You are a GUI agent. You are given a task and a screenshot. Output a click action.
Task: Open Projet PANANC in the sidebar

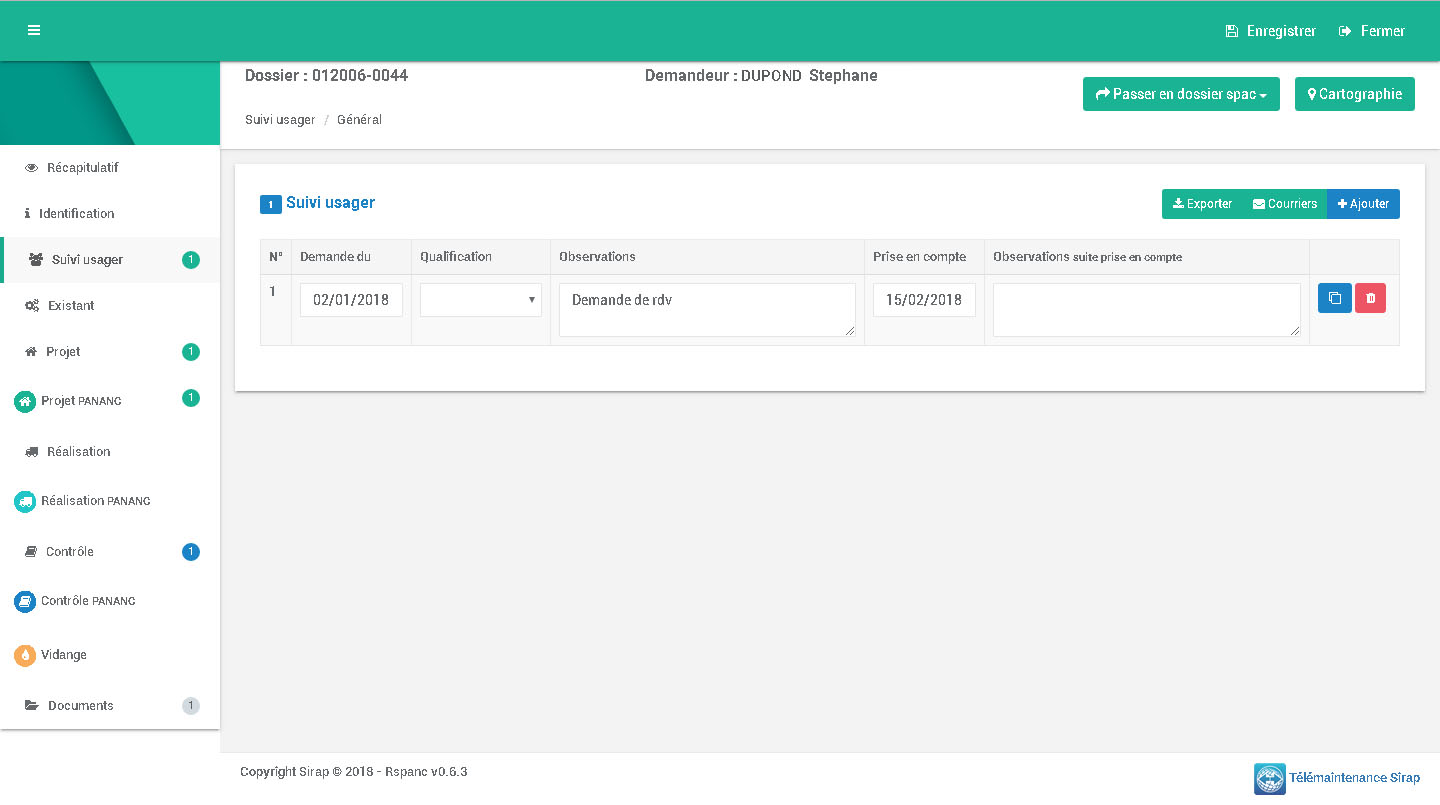click(110, 401)
